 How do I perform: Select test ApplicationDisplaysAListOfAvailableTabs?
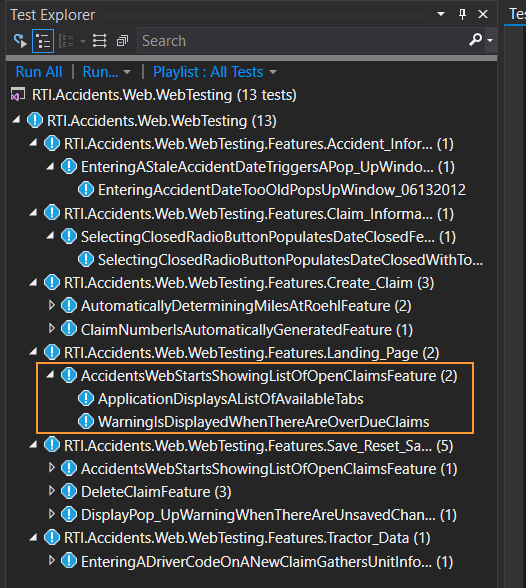(231, 399)
